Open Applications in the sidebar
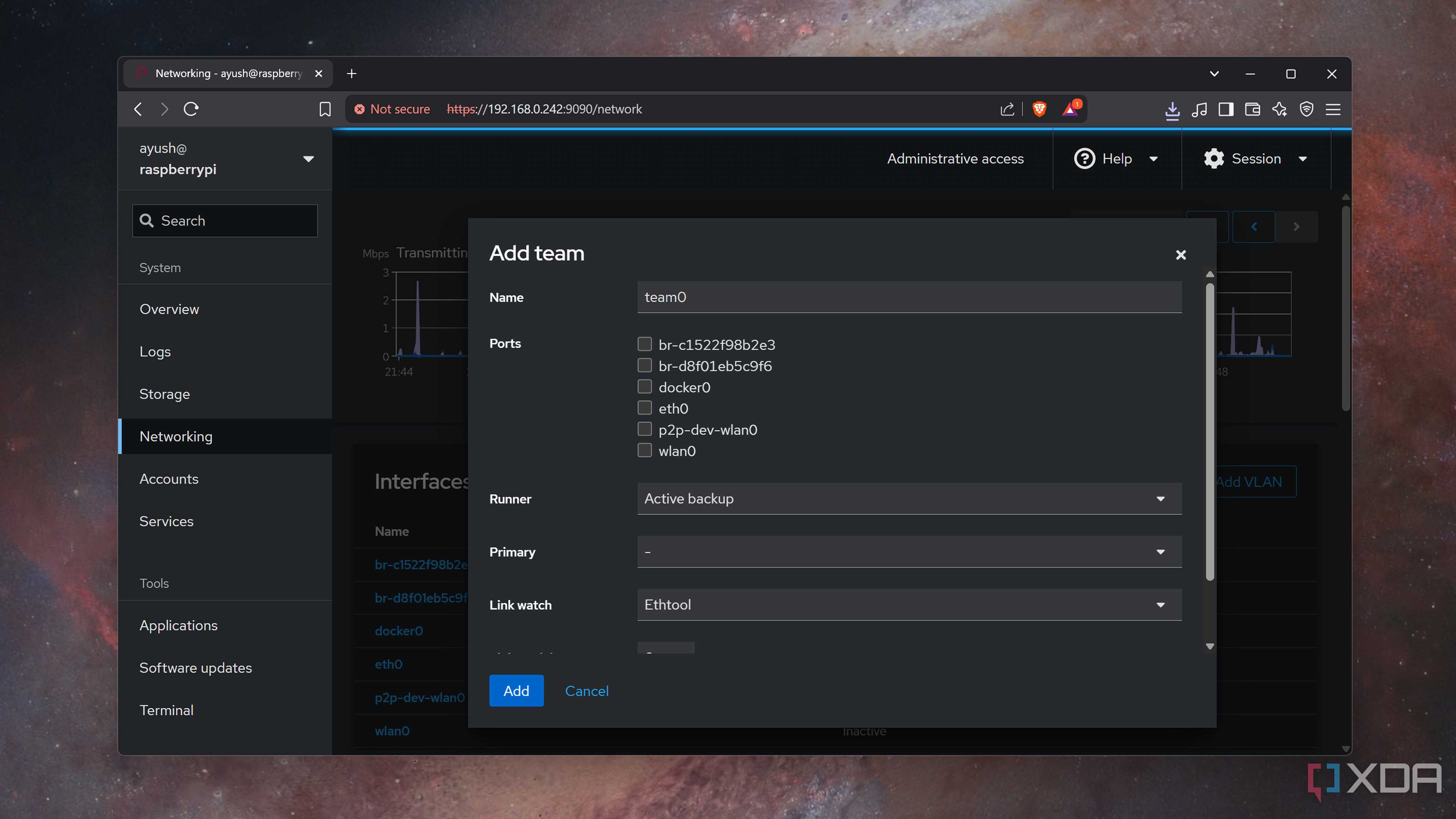Screen dimensions: 1456x819 pyautogui.click(x=225, y=625)
